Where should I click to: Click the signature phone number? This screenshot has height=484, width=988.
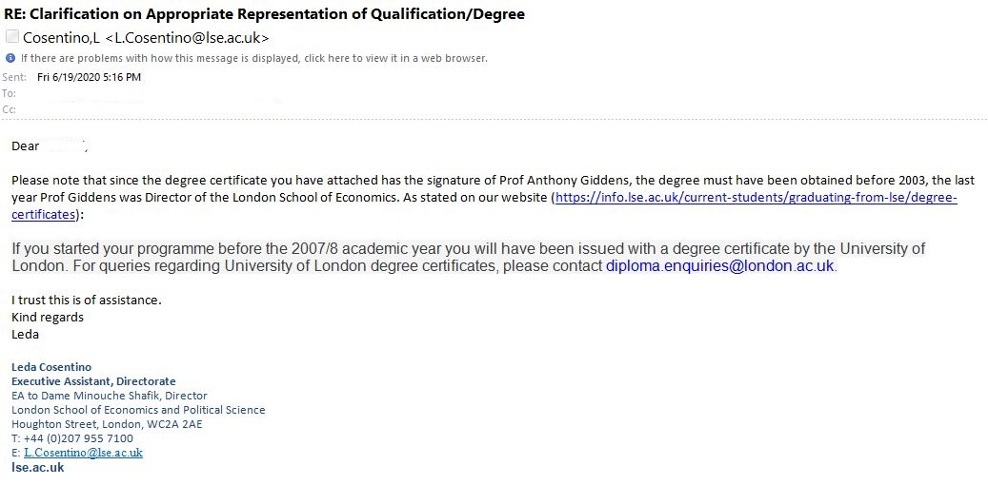coord(72,438)
